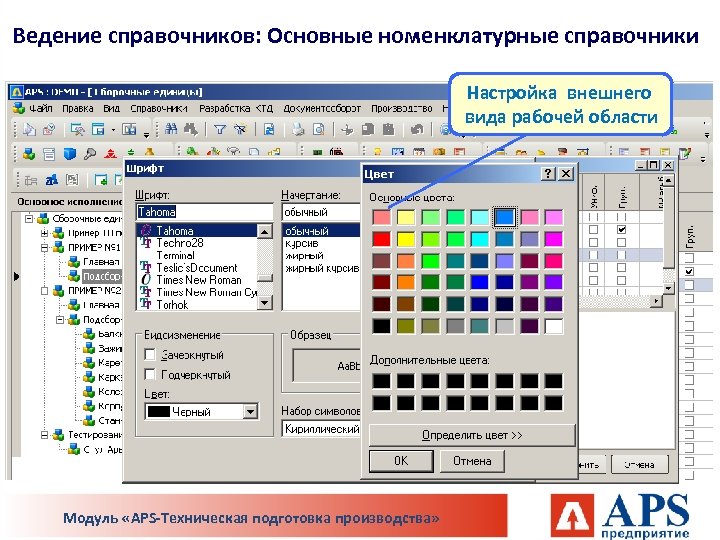Open the Правка menu
Screen dimensions: 720x540
tap(78, 109)
